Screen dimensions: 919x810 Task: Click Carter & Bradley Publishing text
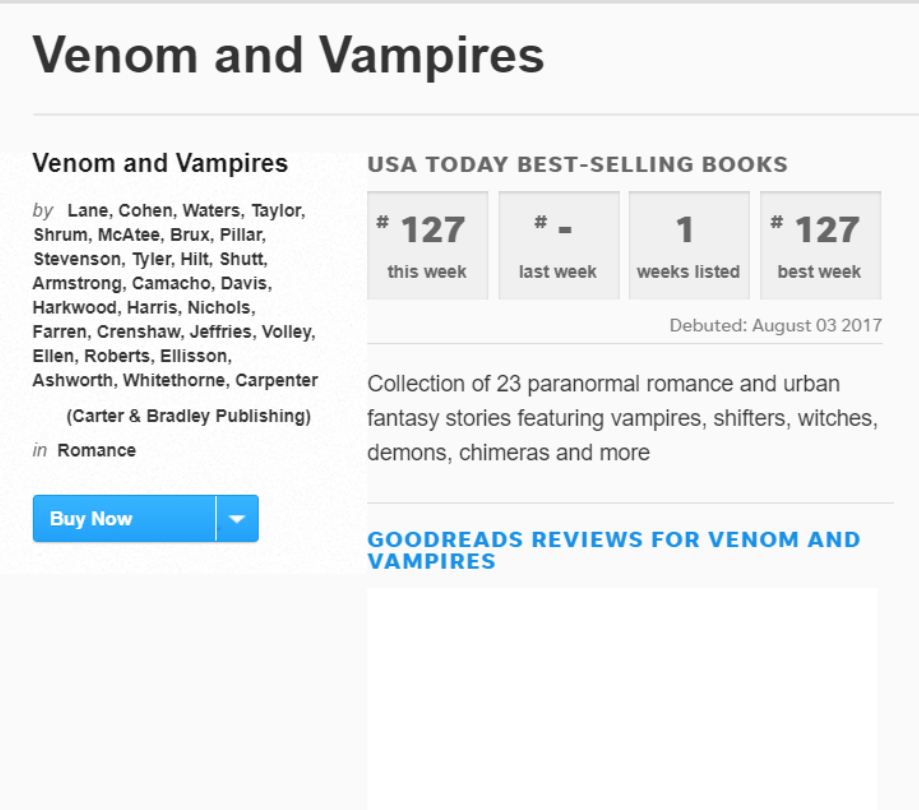pos(188,416)
